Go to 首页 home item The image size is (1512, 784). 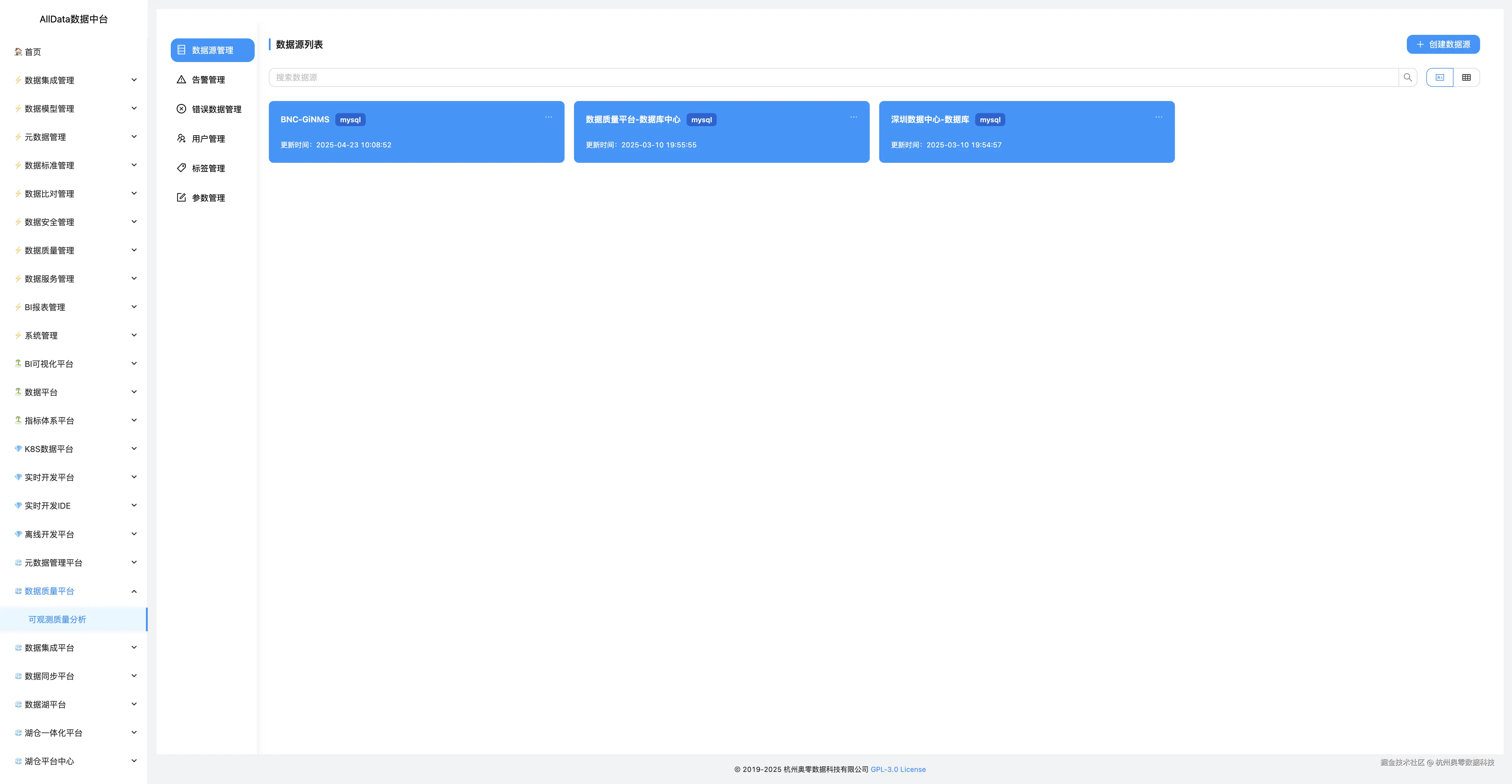pos(33,52)
